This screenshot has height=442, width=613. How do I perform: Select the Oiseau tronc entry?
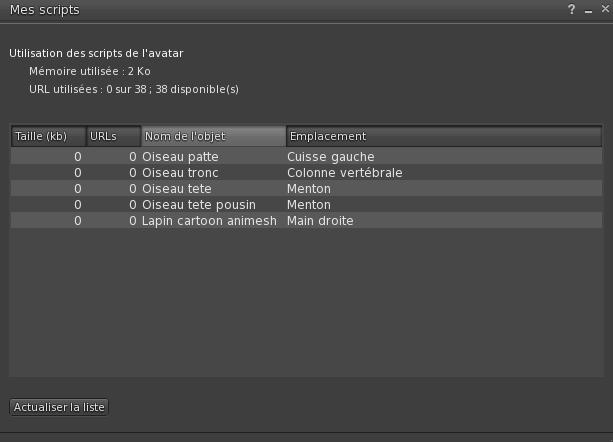click(180, 173)
